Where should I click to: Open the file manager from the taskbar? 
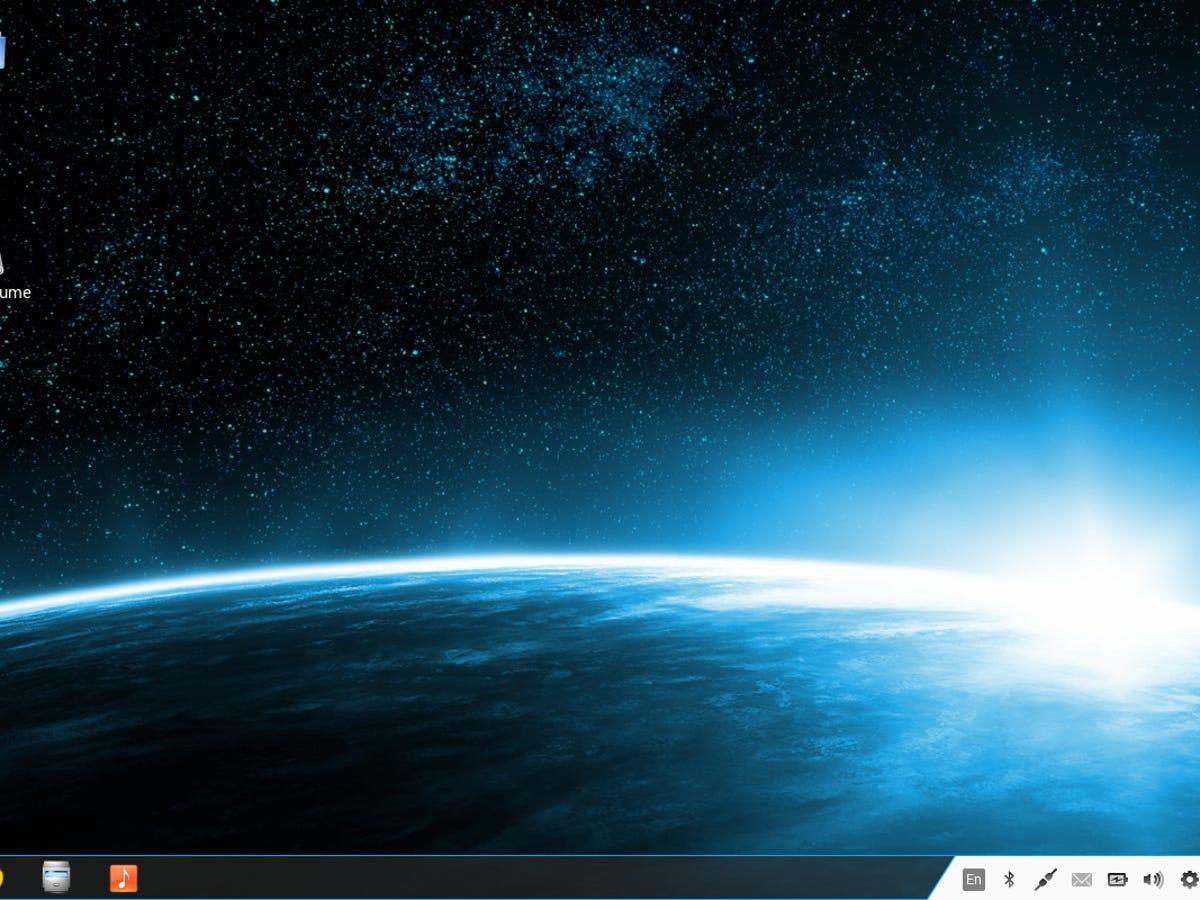tap(56, 877)
